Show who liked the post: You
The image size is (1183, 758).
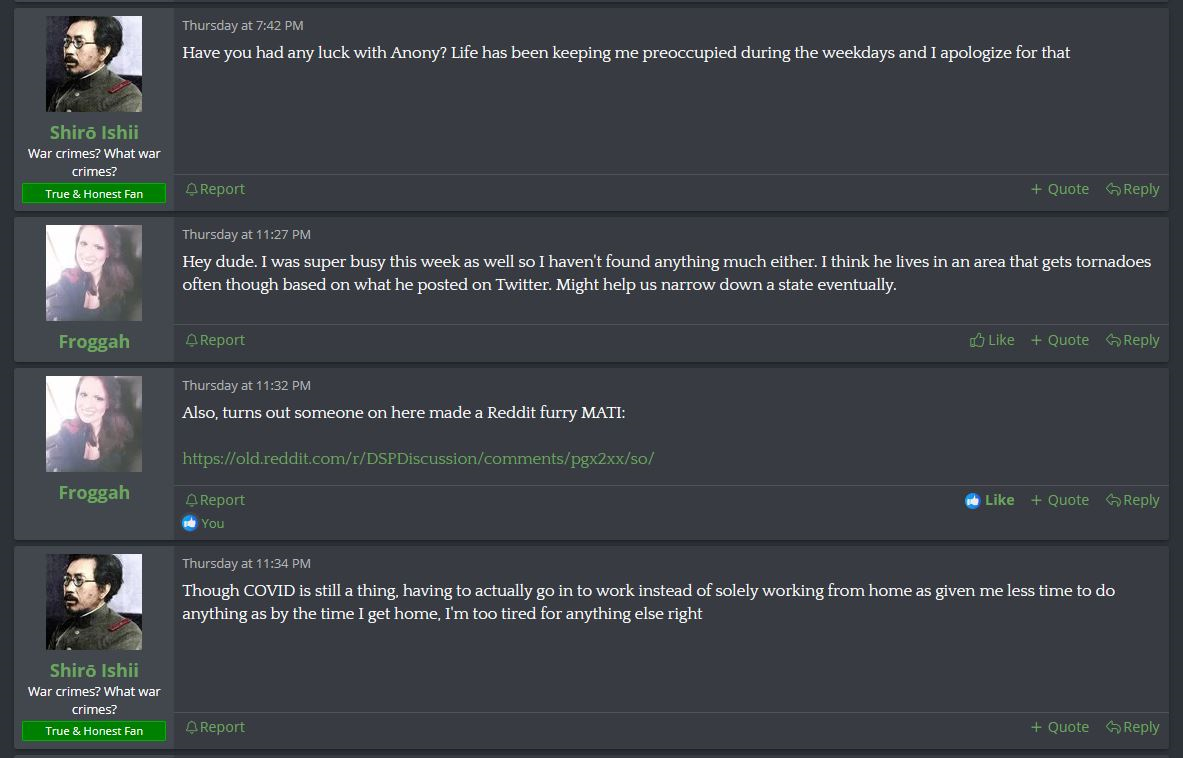pos(212,523)
